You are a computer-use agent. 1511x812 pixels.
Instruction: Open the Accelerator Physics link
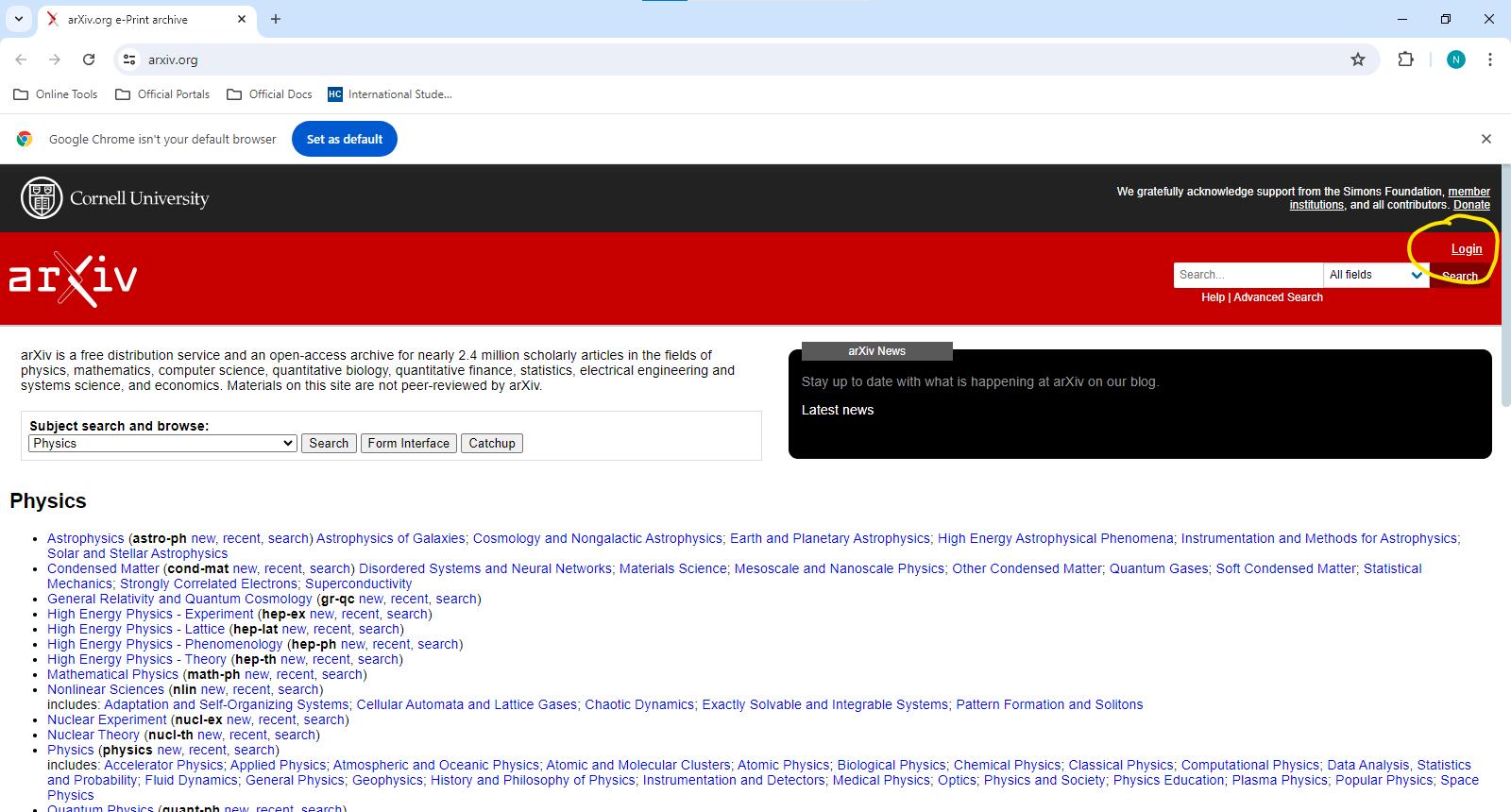(163, 765)
